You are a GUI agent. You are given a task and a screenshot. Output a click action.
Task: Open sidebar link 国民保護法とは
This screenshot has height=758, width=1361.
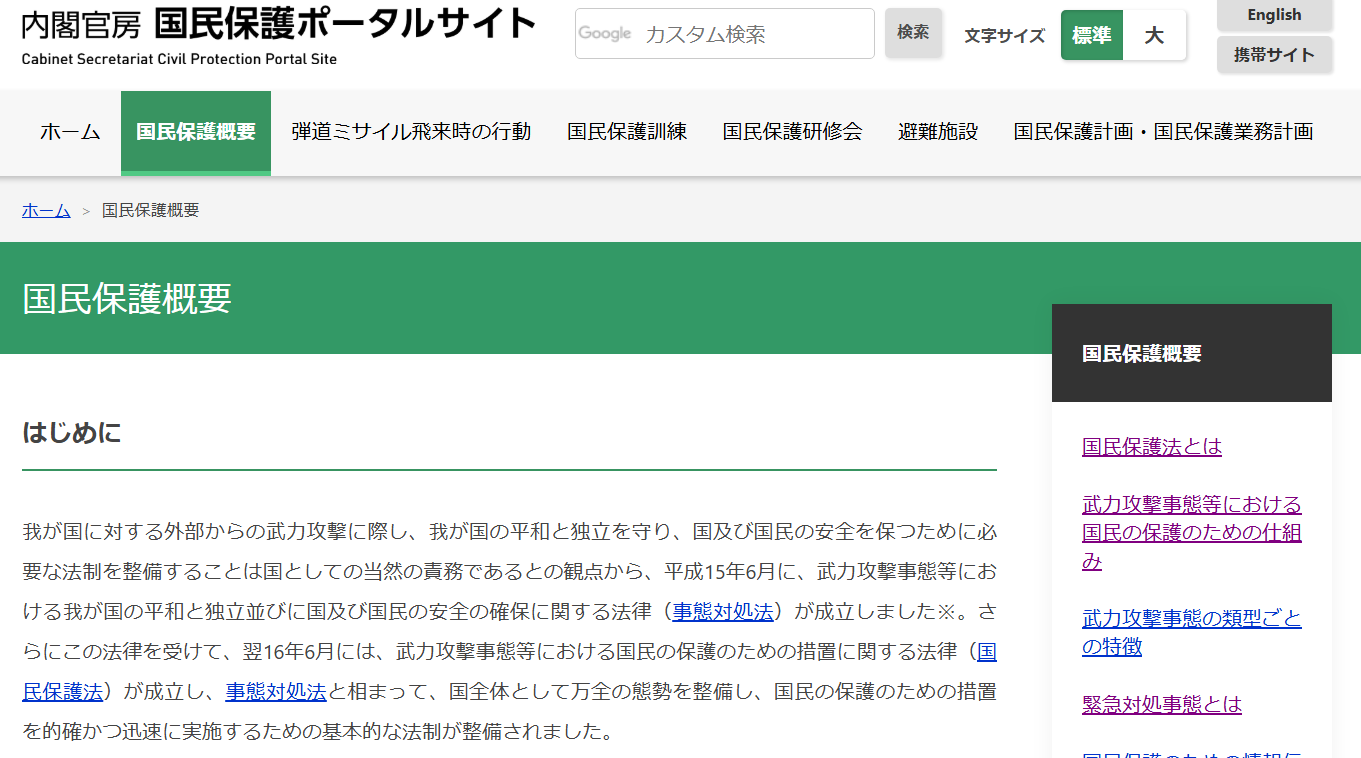click(x=1151, y=447)
